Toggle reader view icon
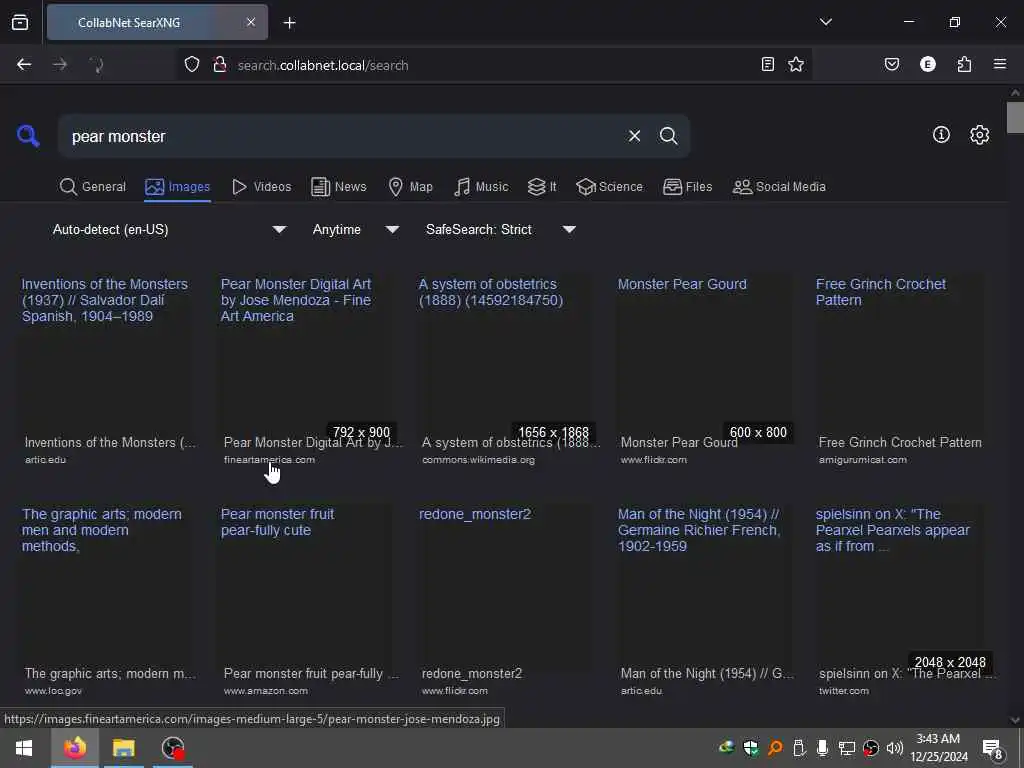 (767, 64)
